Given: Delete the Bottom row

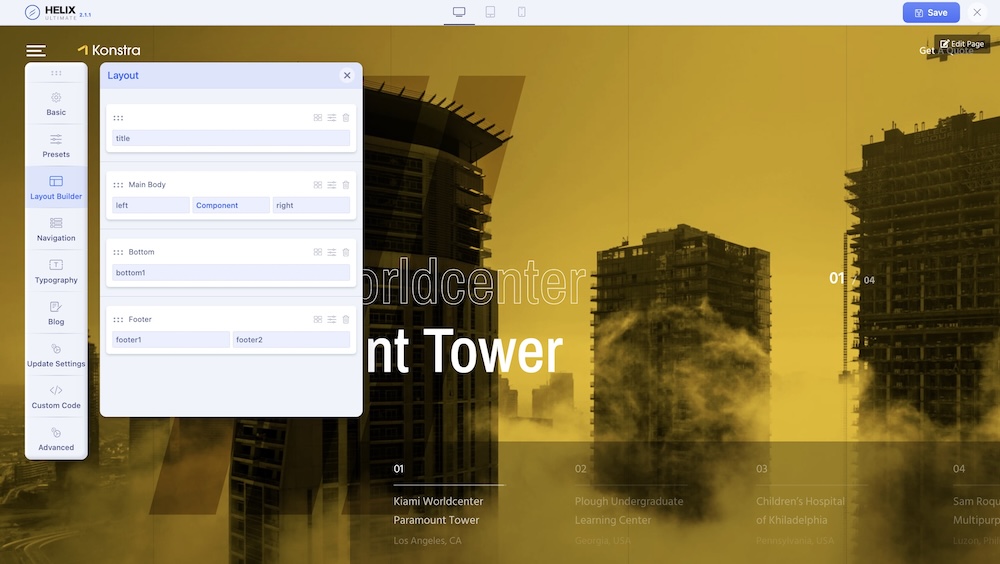Looking at the screenshot, I should [346, 252].
